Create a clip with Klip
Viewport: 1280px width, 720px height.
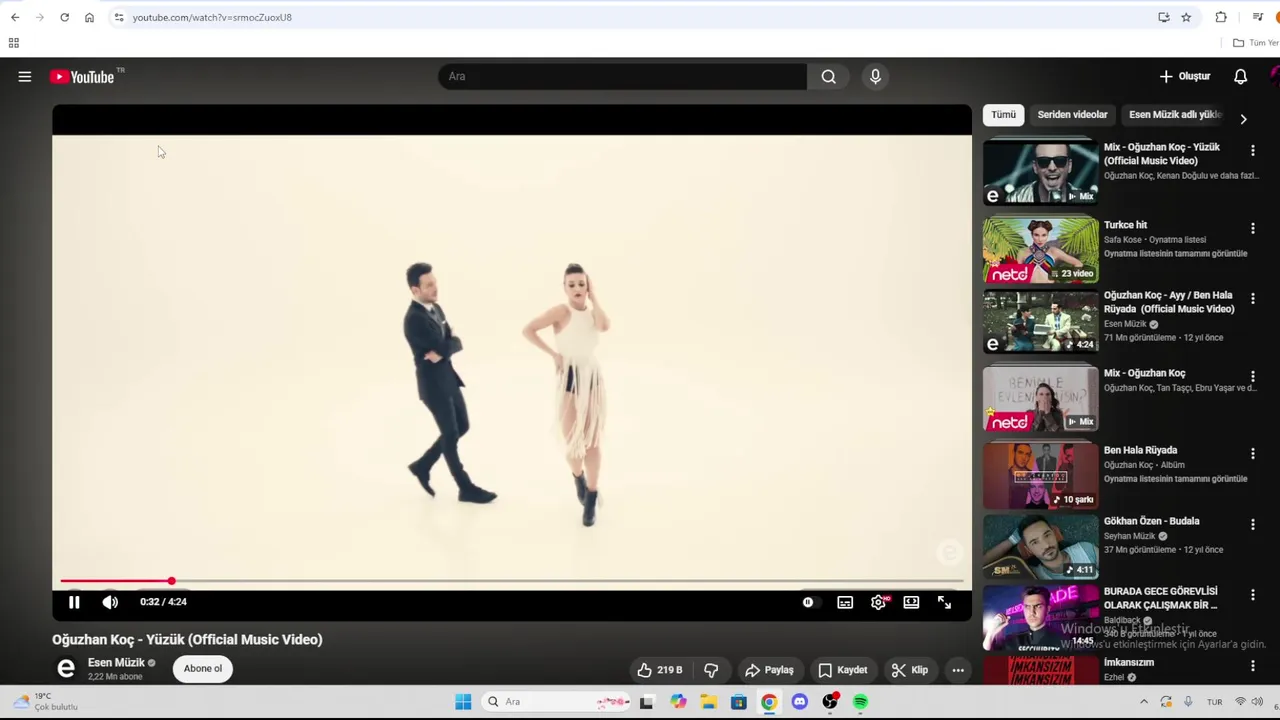[x=909, y=670]
